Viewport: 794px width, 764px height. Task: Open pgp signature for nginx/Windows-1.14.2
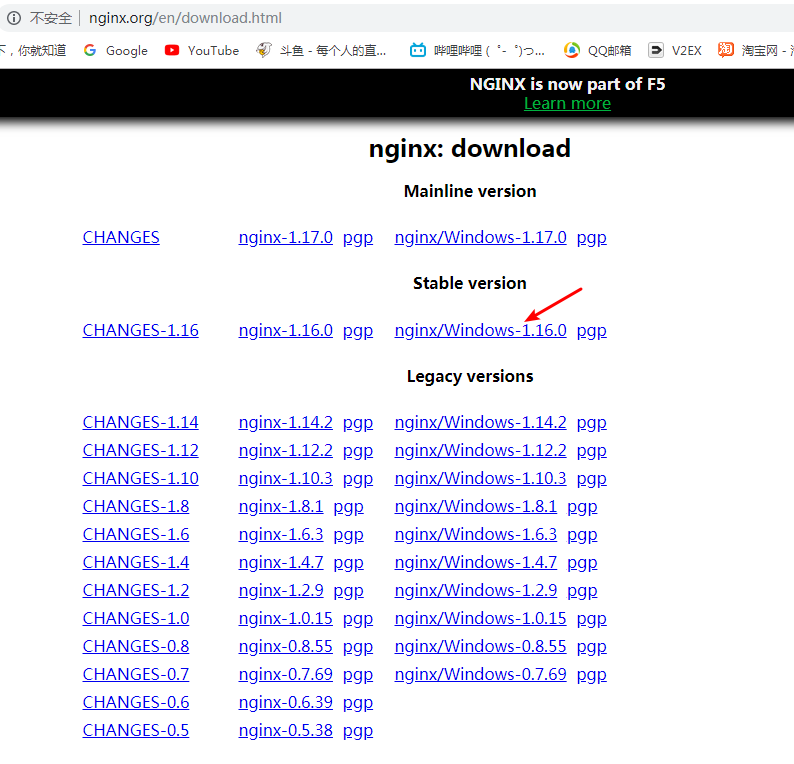[x=591, y=423]
